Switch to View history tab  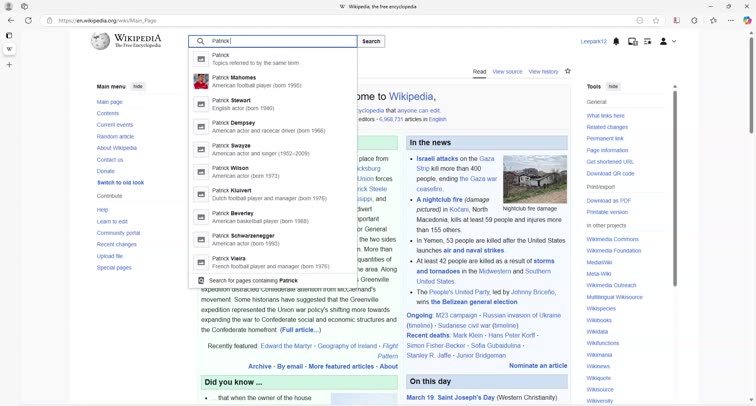click(x=543, y=72)
